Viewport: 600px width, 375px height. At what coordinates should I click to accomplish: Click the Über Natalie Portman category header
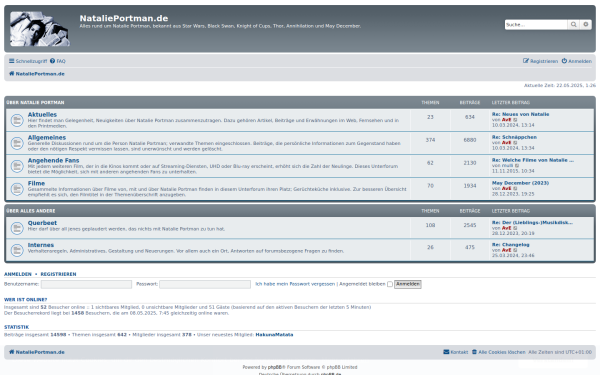point(35,103)
